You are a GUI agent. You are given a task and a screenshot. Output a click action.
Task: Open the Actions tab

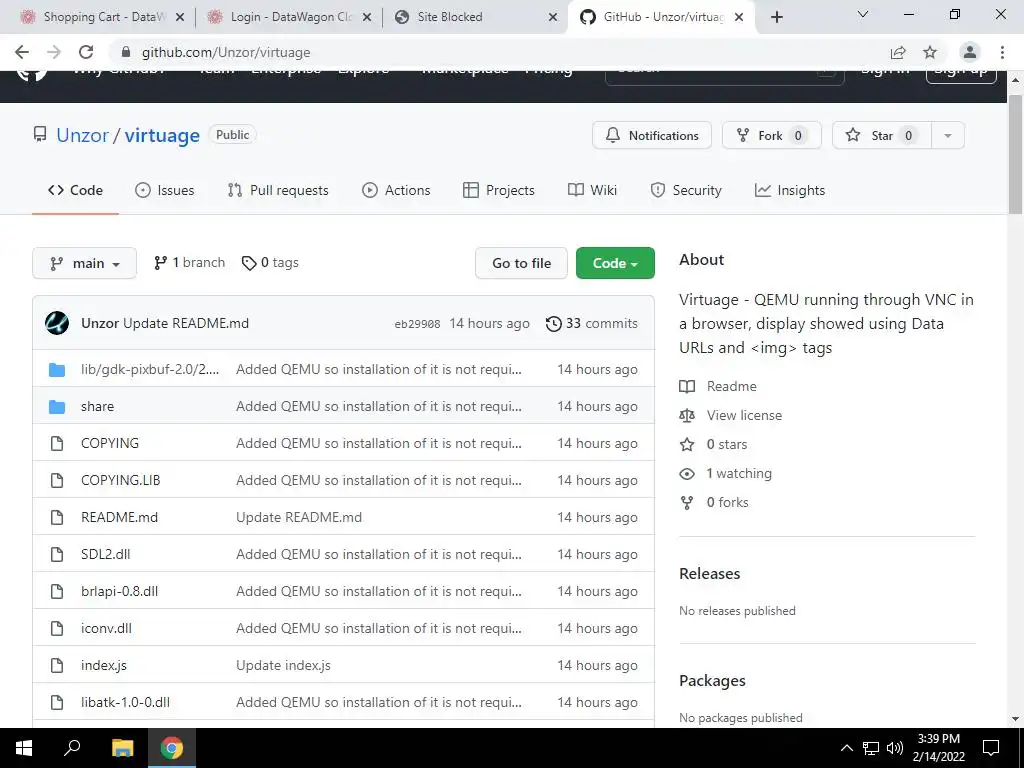(x=396, y=190)
